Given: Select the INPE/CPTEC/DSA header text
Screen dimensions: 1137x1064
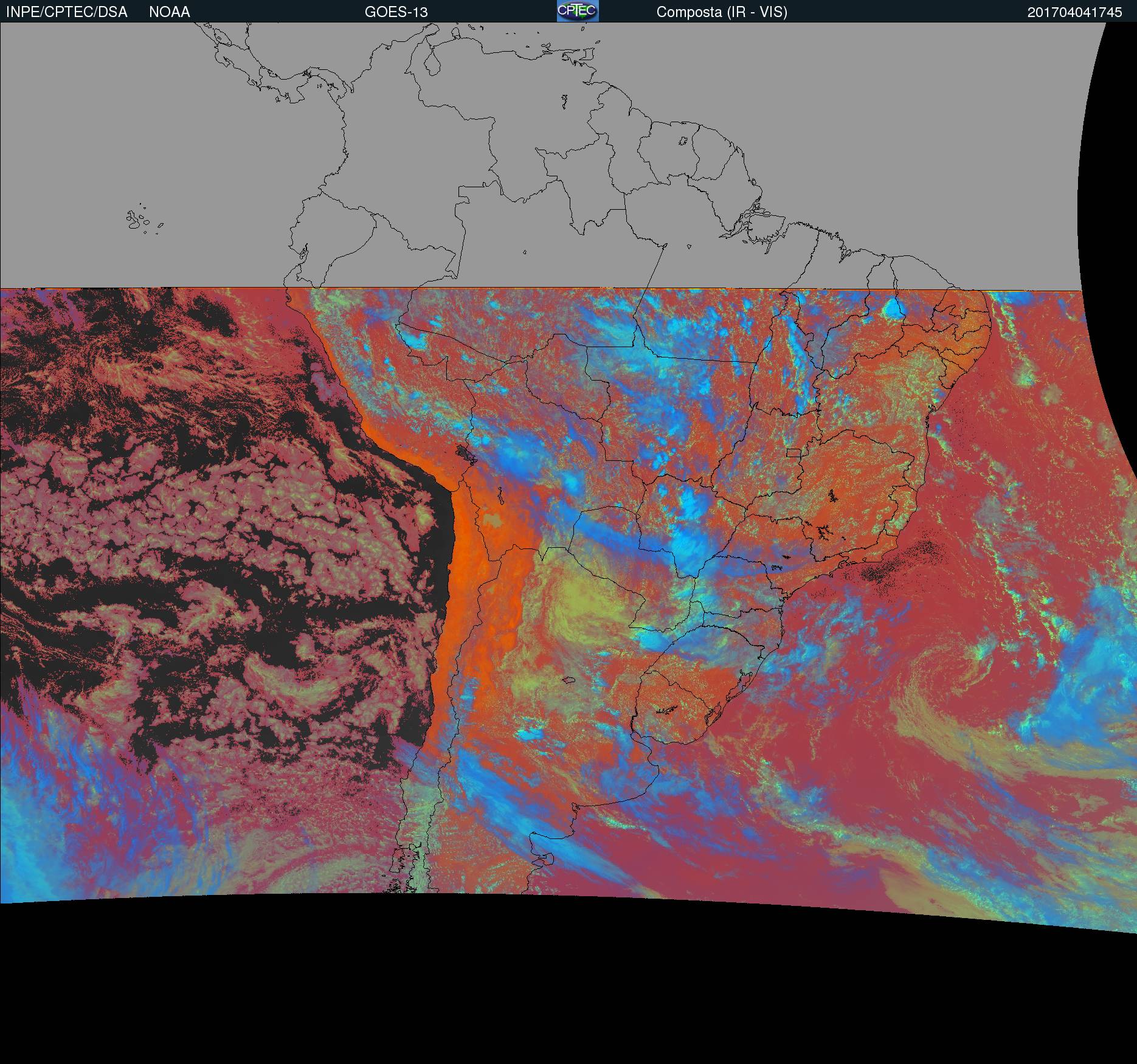Looking at the screenshot, I should (67, 12).
